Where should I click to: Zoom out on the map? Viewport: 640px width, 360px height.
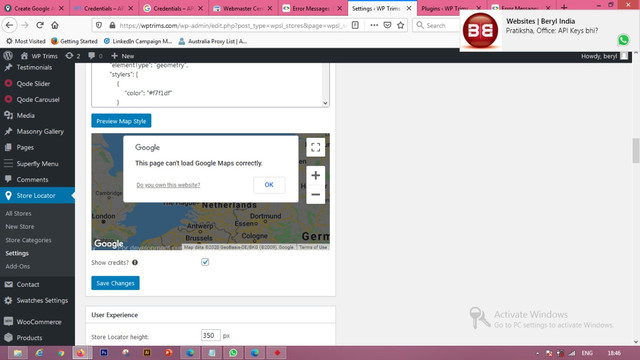[x=316, y=194]
